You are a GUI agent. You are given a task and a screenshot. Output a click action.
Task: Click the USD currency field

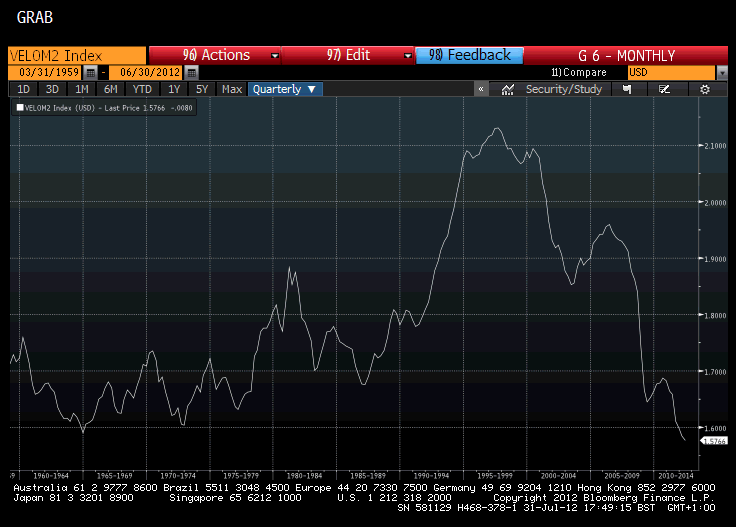pyautogui.click(x=672, y=73)
